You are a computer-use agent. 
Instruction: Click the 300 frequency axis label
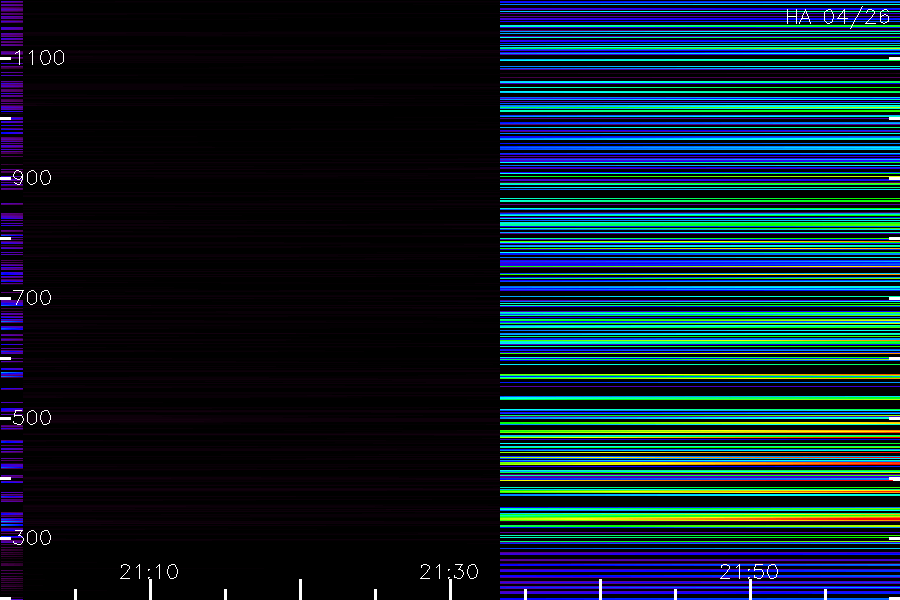point(32,537)
